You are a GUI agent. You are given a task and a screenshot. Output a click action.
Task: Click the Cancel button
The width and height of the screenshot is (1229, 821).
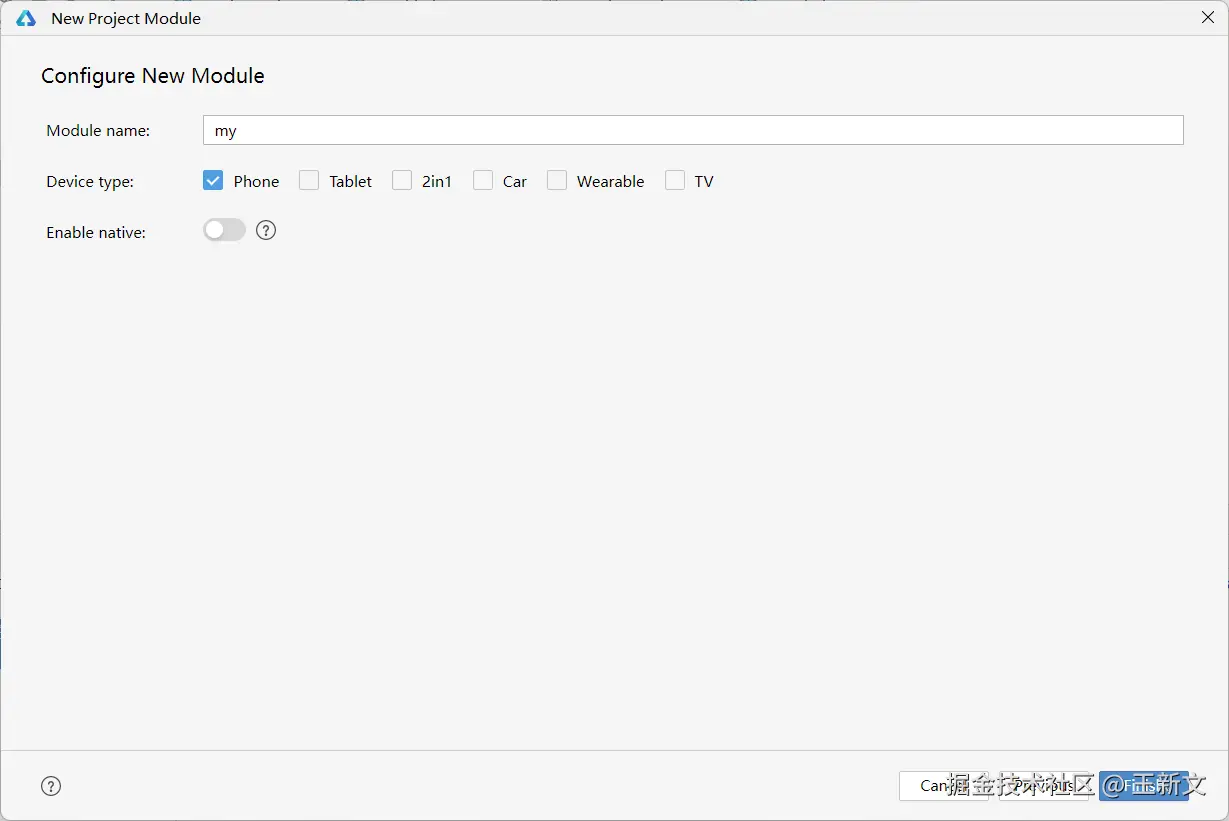point(944,786)
